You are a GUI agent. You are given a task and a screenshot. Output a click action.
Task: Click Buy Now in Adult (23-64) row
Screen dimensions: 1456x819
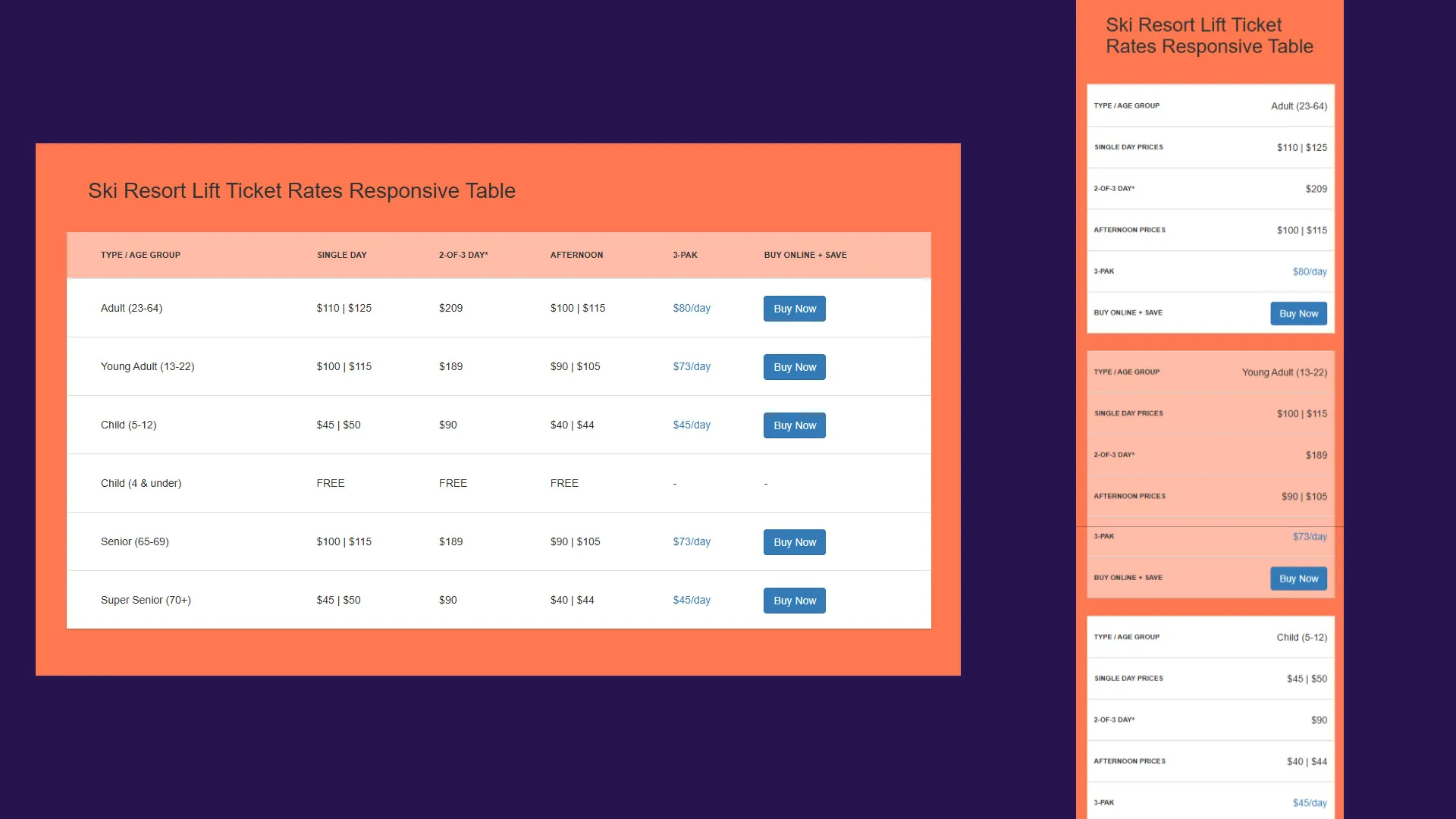coord(794,309)
